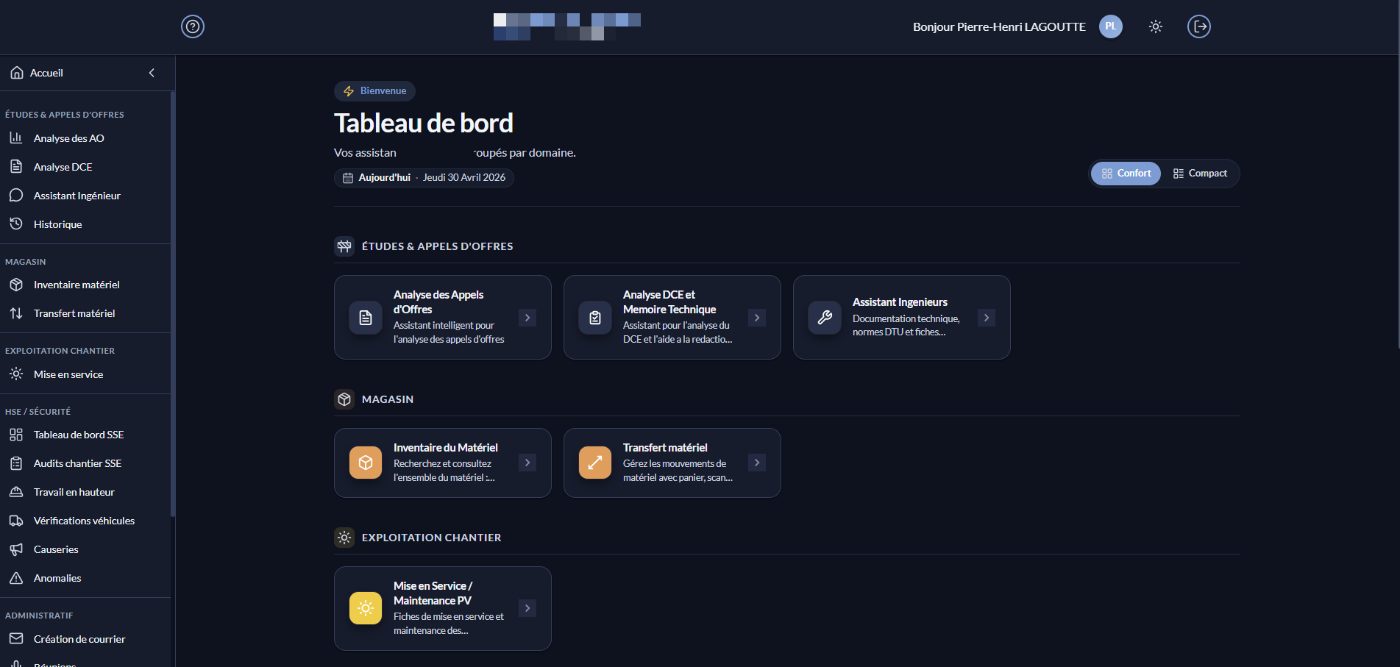Click Bonjour Pierre-Henri LAGOUTTE text
This screenshot has width=1400, height=667.
pyautogui.click(x=999, y=27)
